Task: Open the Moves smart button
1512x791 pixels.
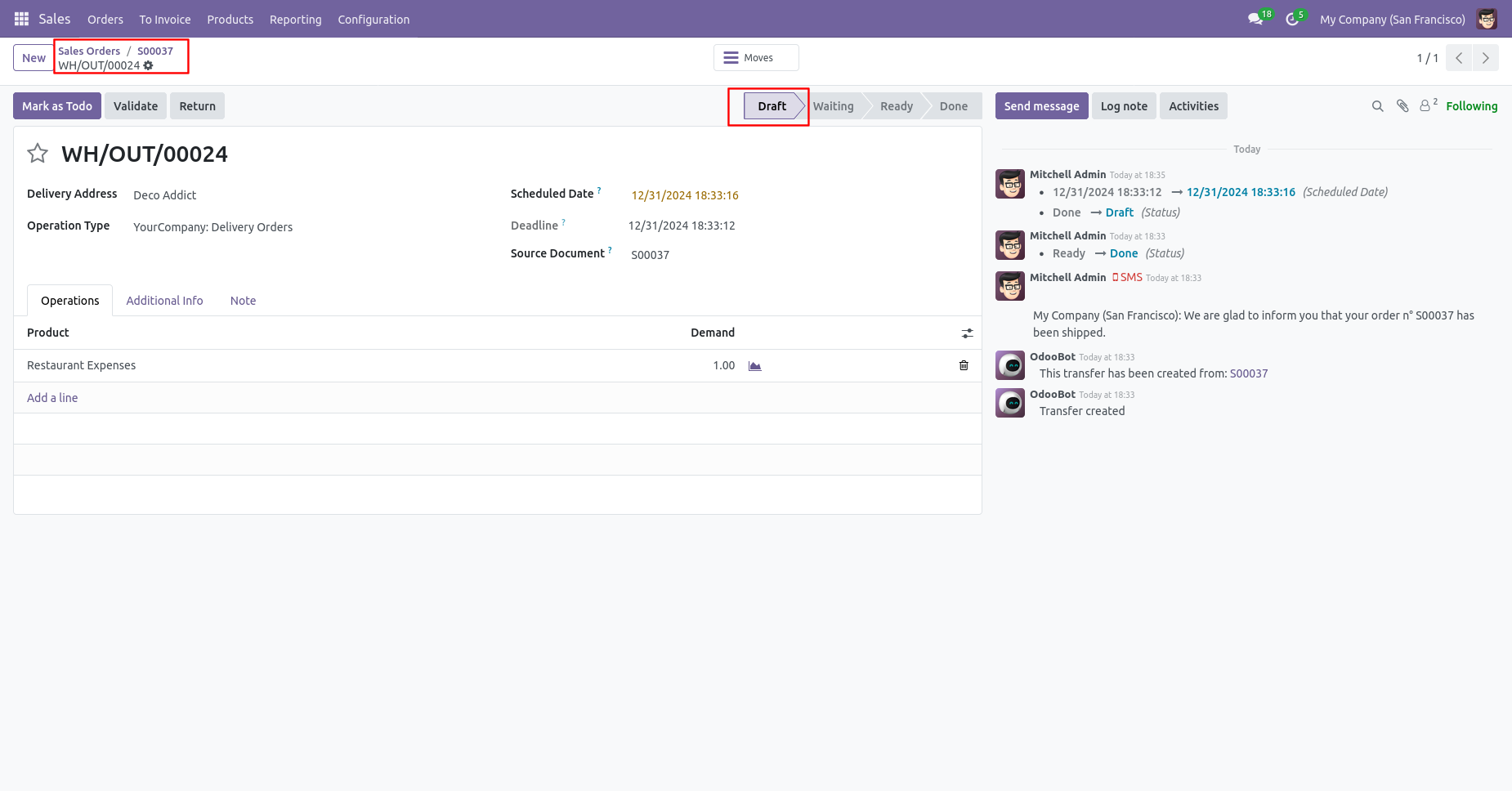Action: pos(756,58)
